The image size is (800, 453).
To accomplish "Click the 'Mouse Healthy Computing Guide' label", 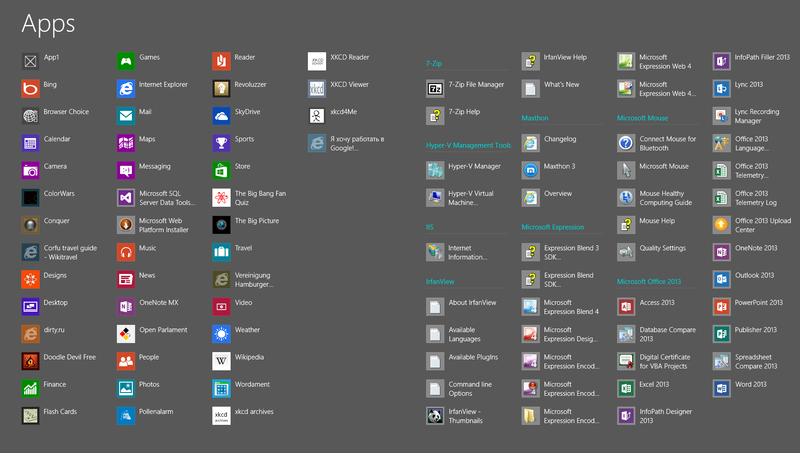I will tap(666, 198).
